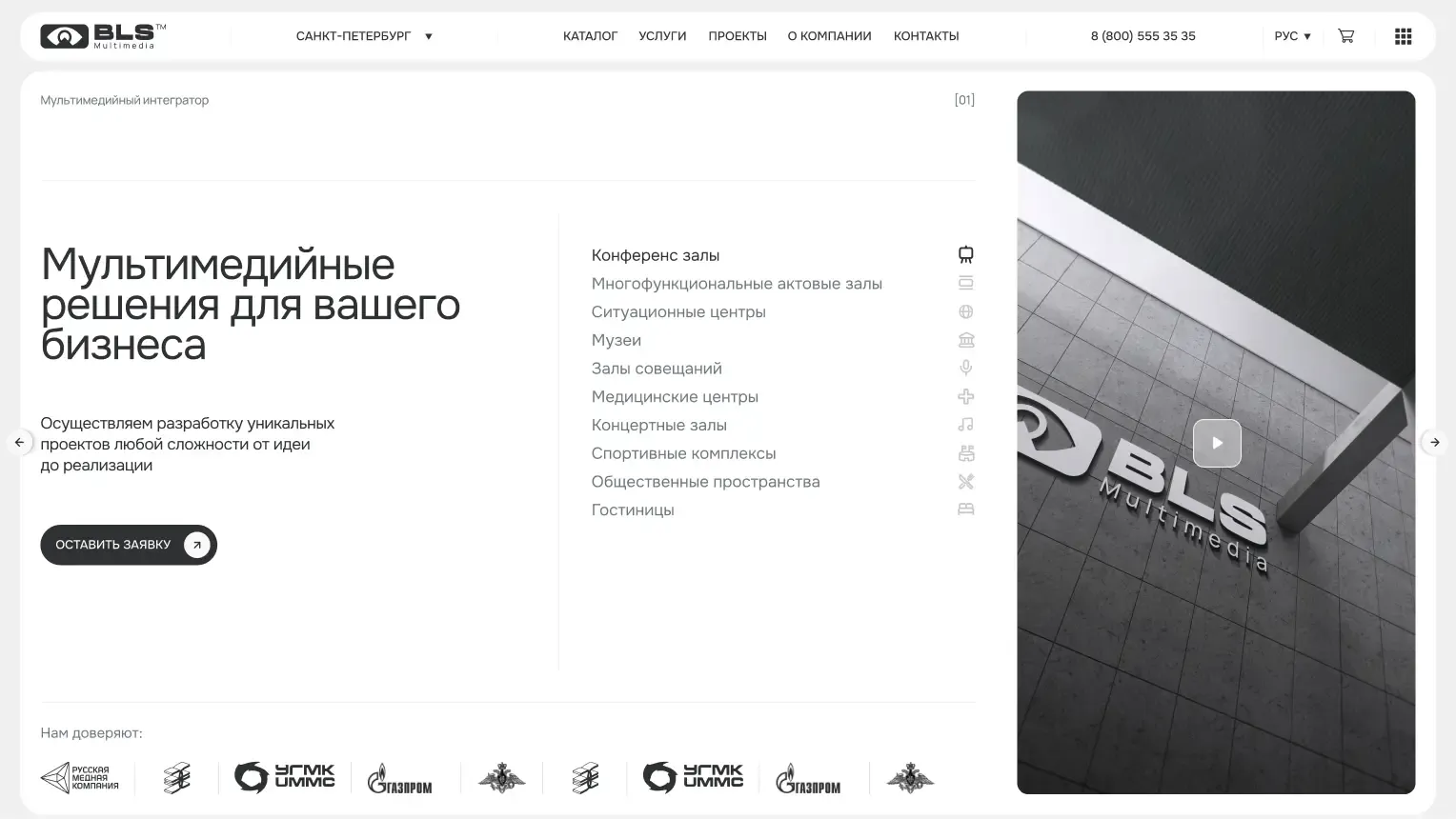Image resolution: width=1456 pixels, height=819 pixels.
Task: Click the Русская медная компания logo
Action: point(80,778)
